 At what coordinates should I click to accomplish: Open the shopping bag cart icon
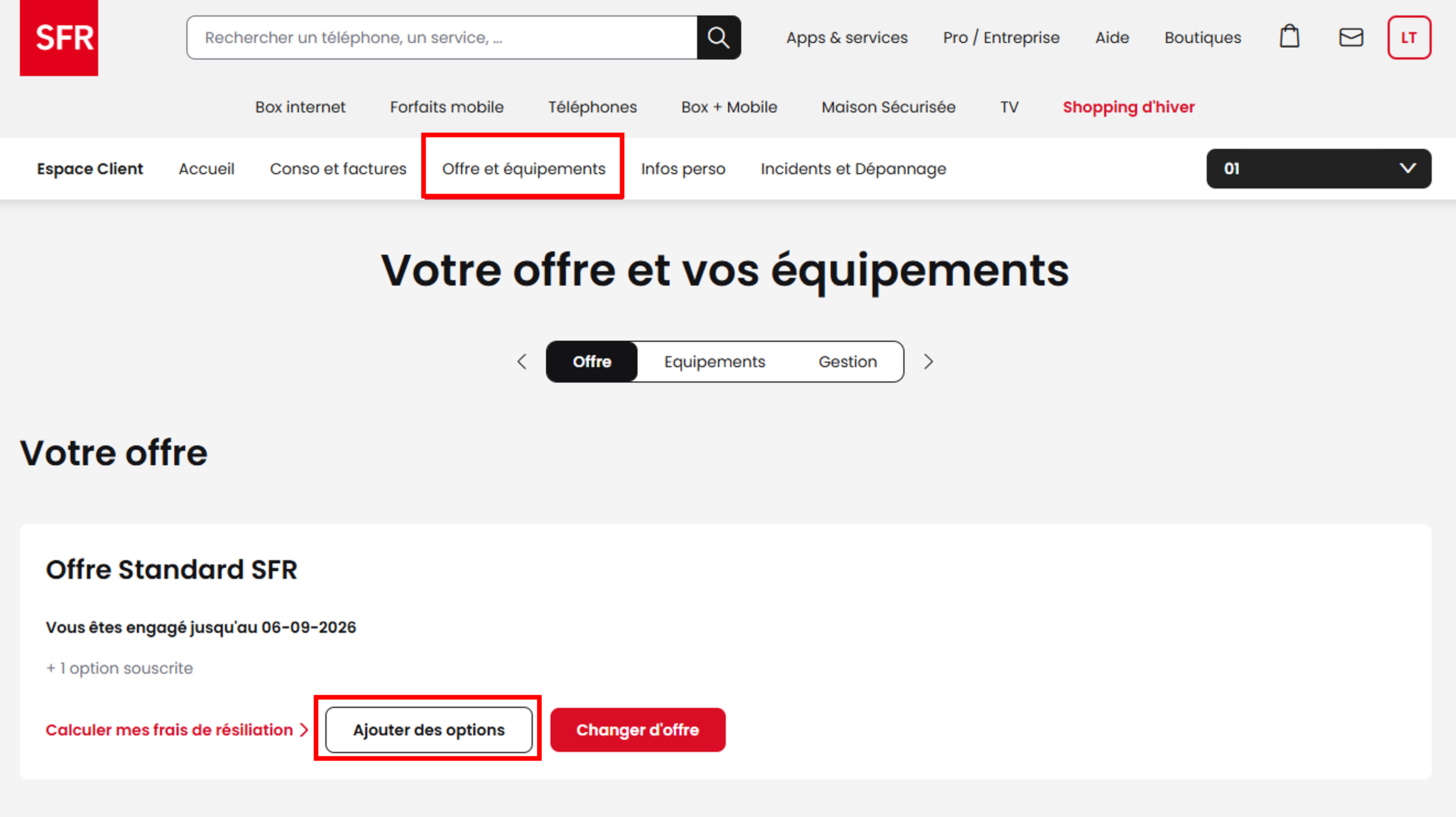(1289, 37)
